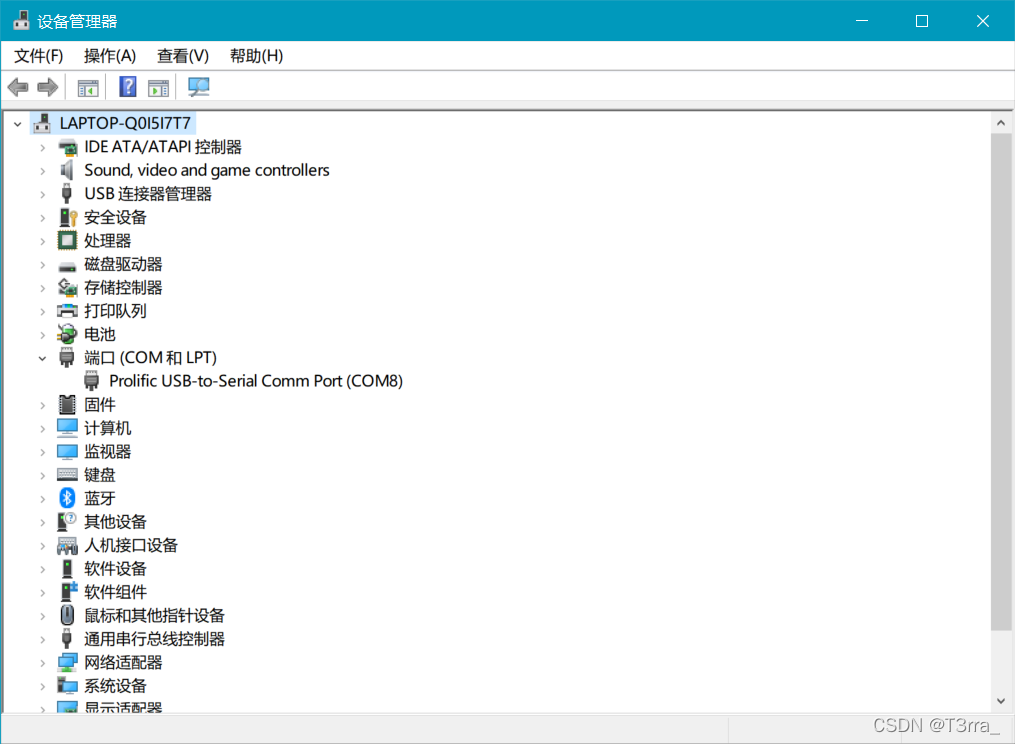Click the vertical scrollbar thumb

pos(1001,382)
